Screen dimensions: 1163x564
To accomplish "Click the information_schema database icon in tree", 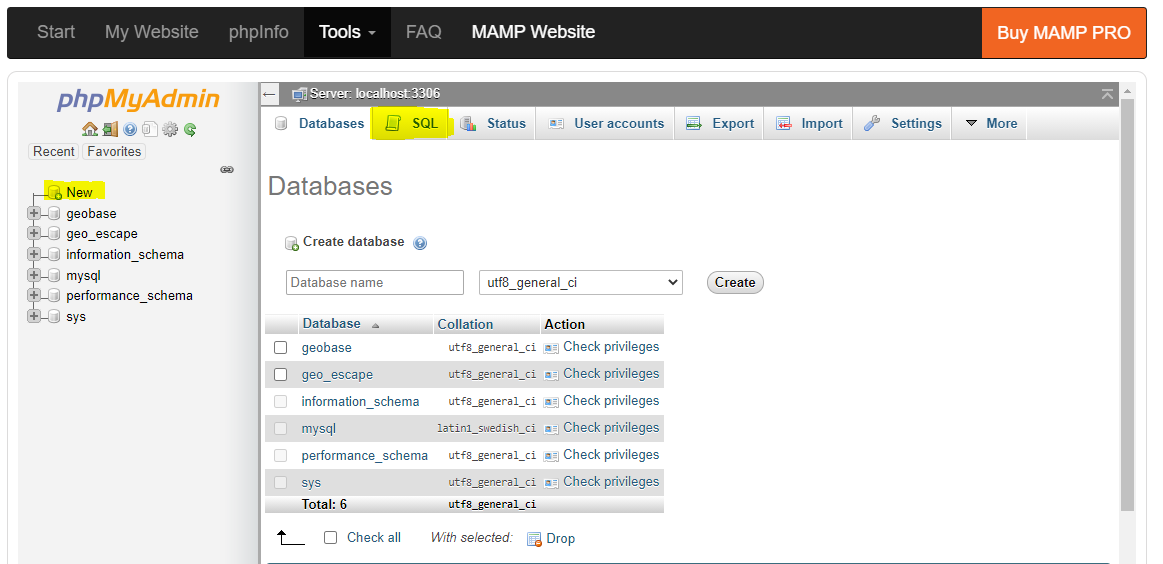I will [x=53, y=255].
